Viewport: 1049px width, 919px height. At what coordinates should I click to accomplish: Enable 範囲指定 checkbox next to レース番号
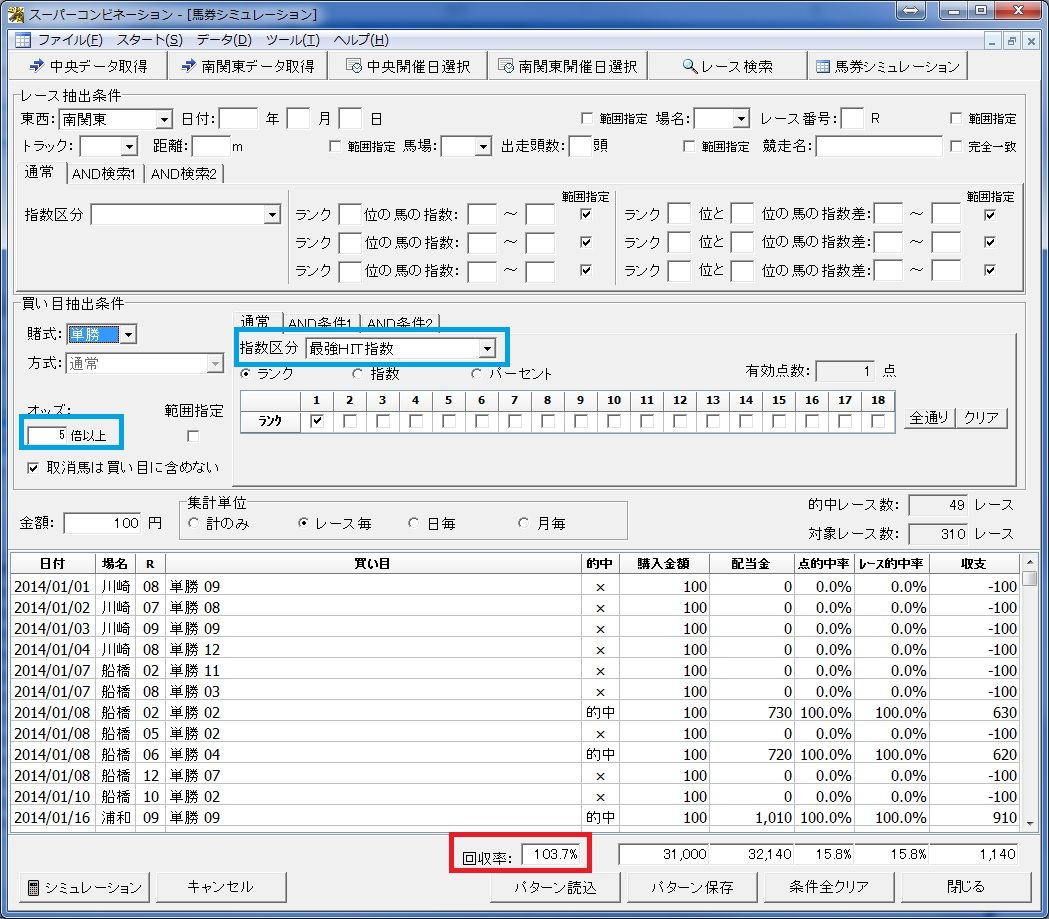(956, 118)
